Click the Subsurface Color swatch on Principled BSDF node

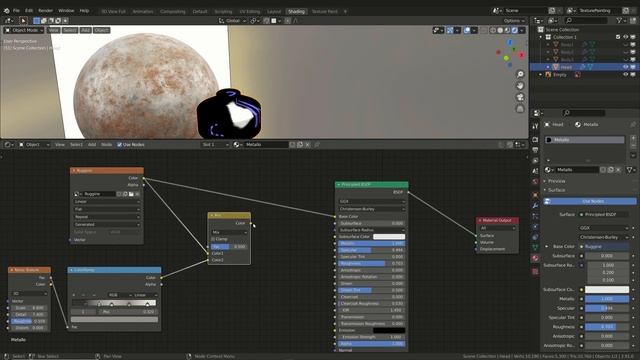pos(389,237)
